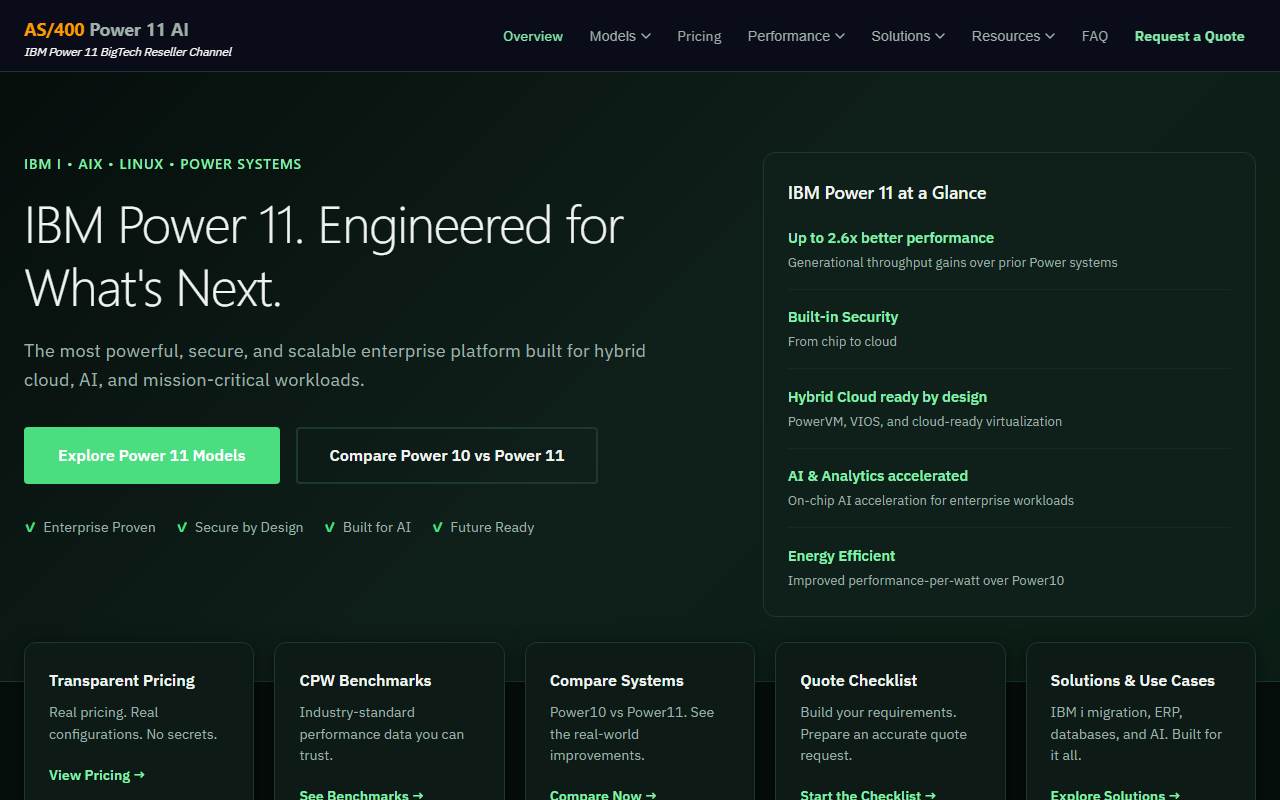Follow the Start the Checklist link
Viewport: 1280px width, 800px height.
868,794
